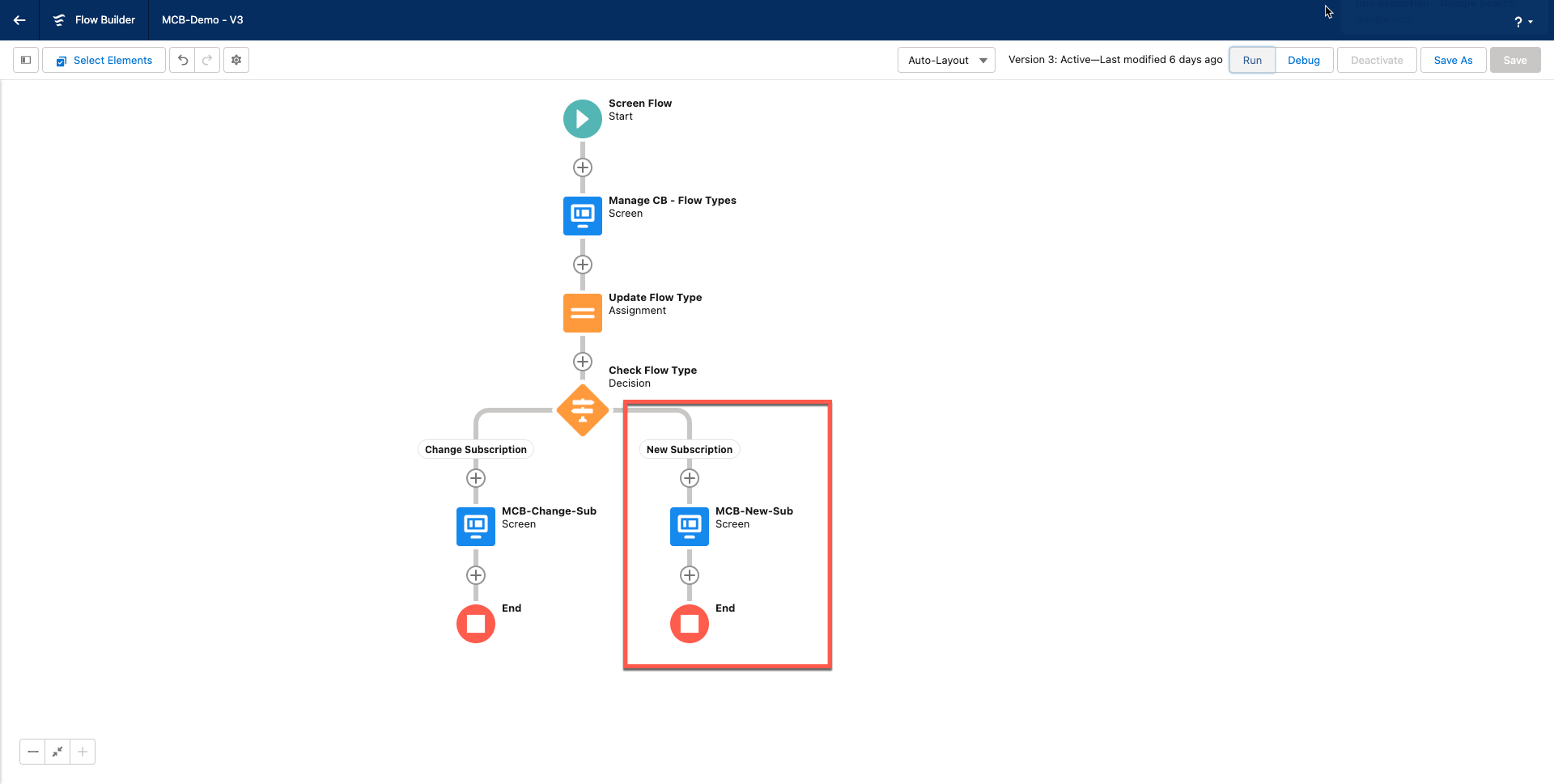1554x784 pixels.
Task: Undo the last change
Action: [183, 60]
